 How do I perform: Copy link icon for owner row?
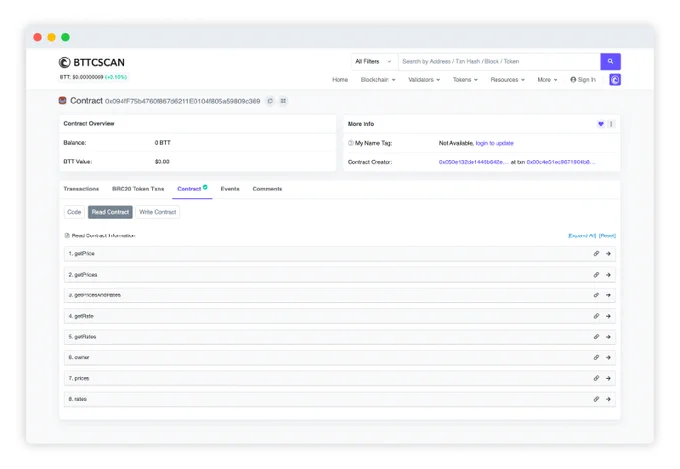point(596,357)
